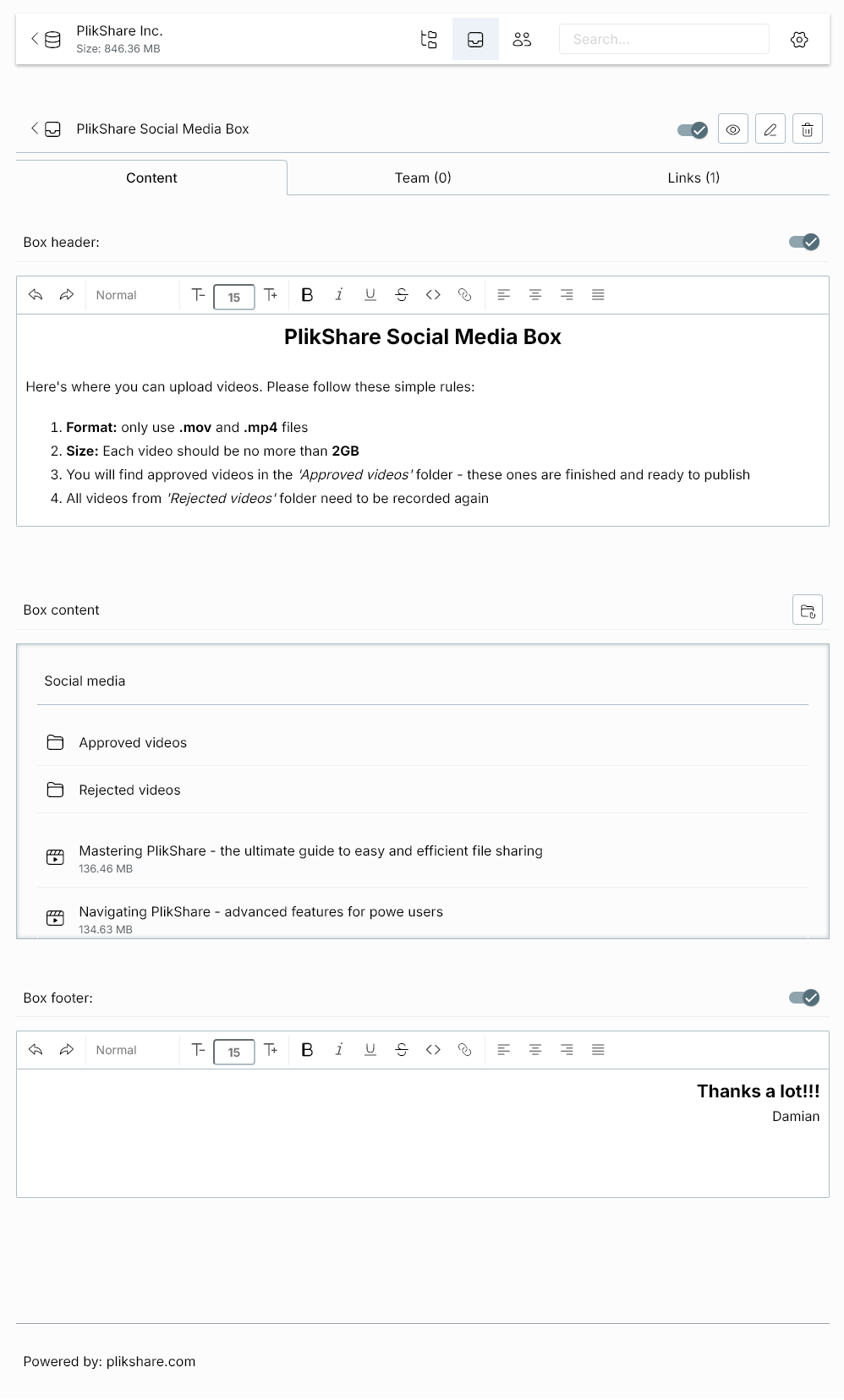
Task: Toggle underline in header editor
Action: pyautogui.click(x=370, y=295)
